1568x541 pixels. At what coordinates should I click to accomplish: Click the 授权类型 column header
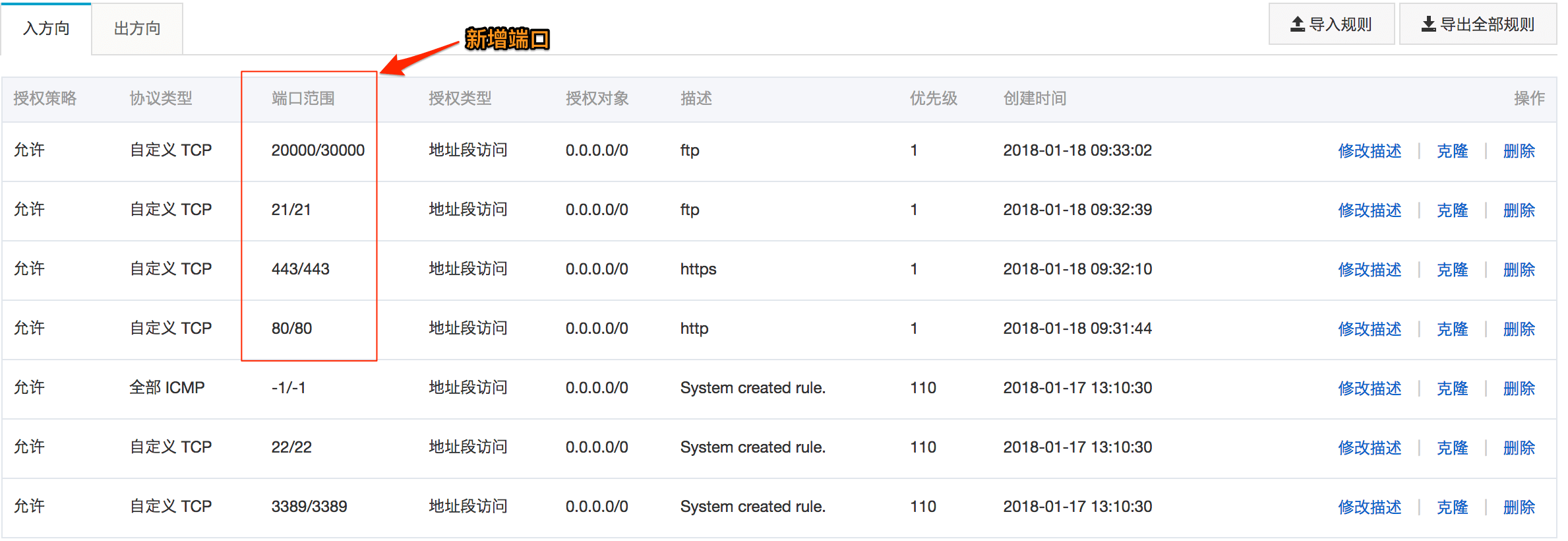(460, 98)
